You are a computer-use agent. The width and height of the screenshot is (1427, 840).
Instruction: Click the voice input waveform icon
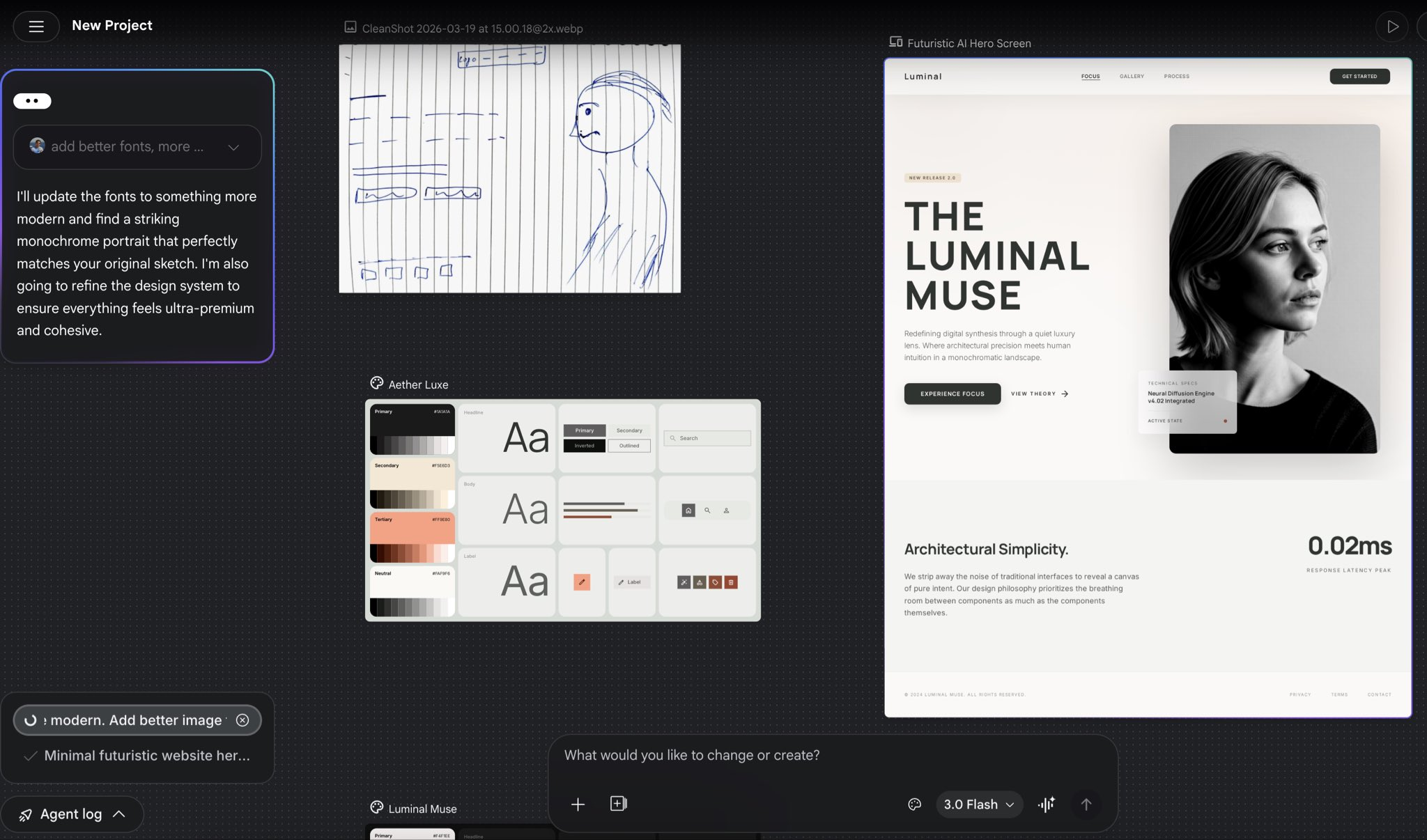click(1046, 804)
